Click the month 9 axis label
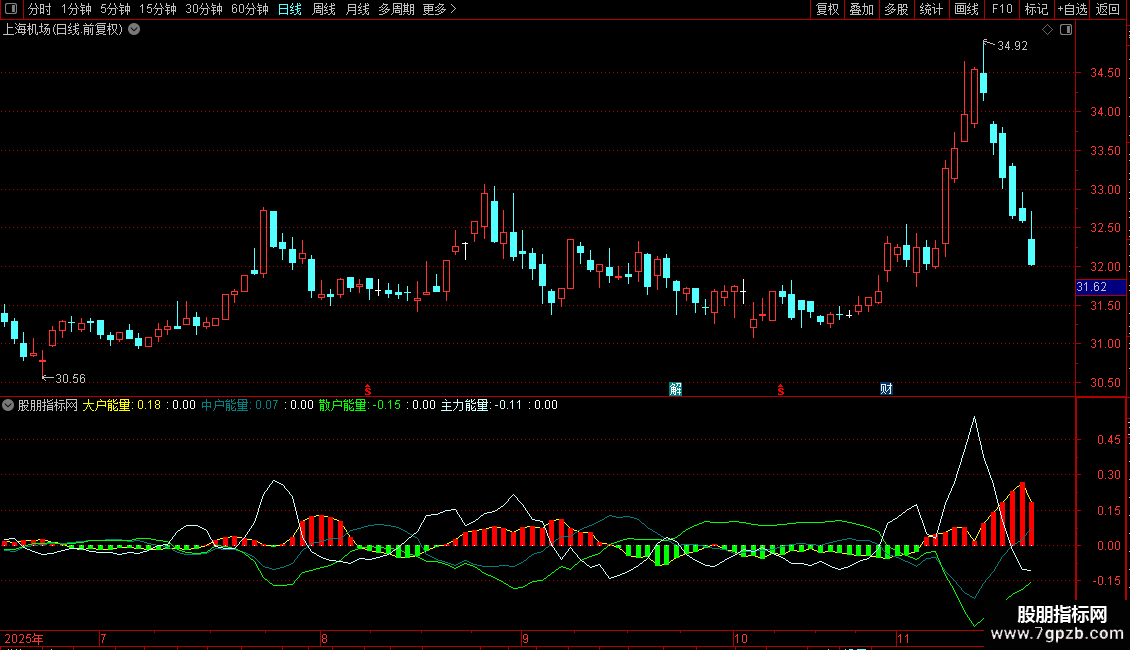This screenshot has height=650, width=1130. tap(525, 638)
